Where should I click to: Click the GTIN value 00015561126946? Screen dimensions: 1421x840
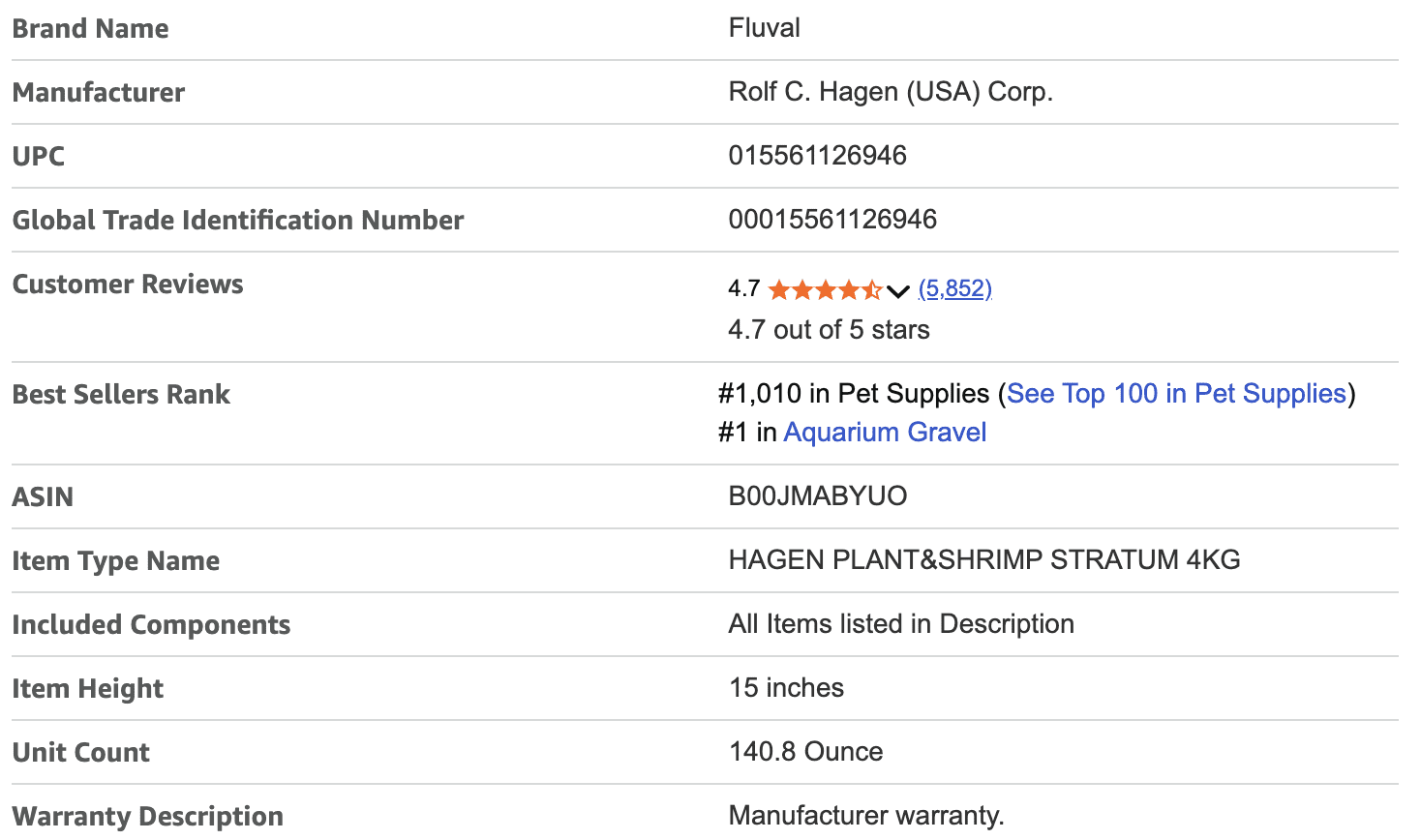coord(832,220)
